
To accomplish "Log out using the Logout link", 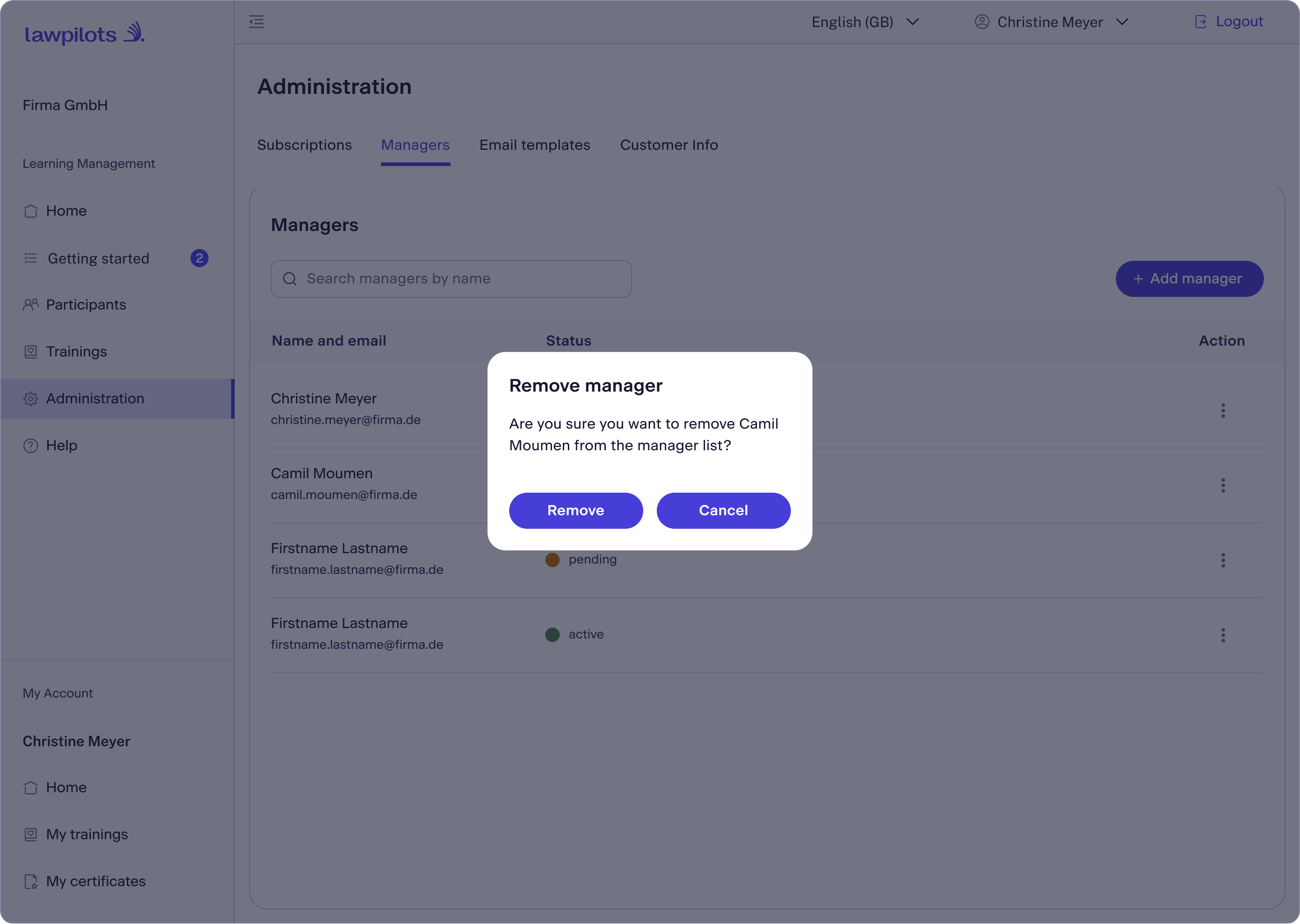I will coord(1229,22).
